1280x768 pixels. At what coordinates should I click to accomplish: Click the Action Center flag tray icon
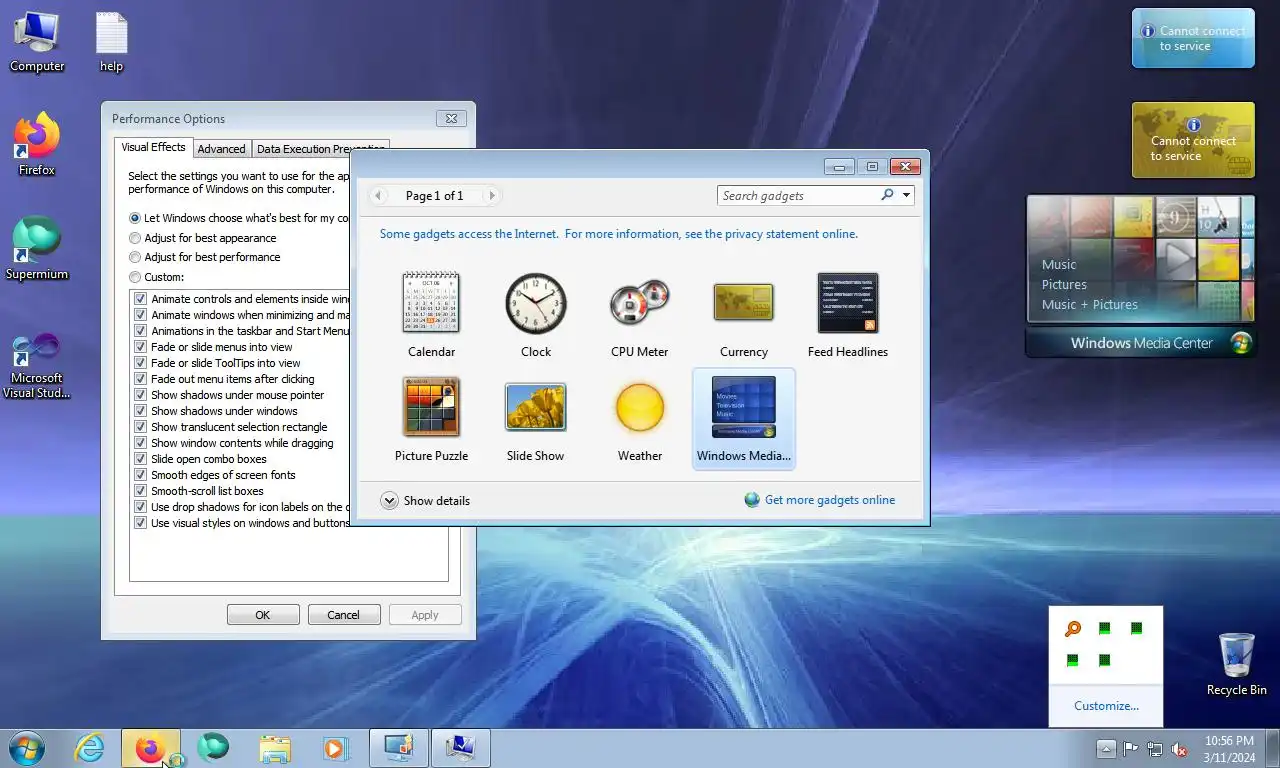coord(1131,749)
